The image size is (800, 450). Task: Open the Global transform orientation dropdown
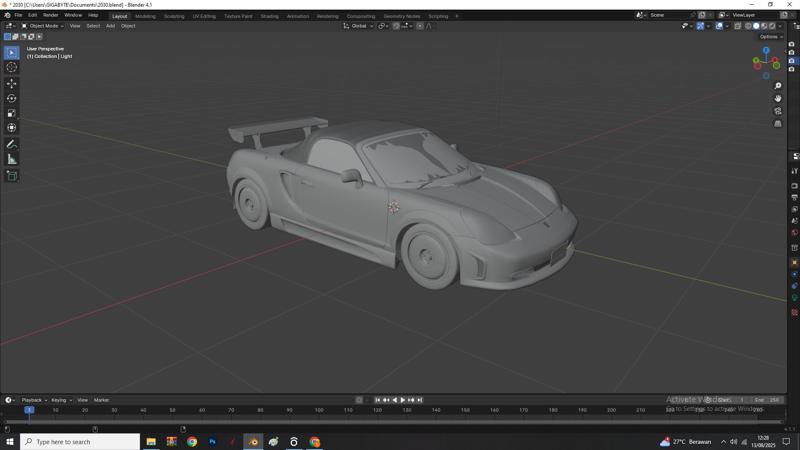click(x=359, y=26)
